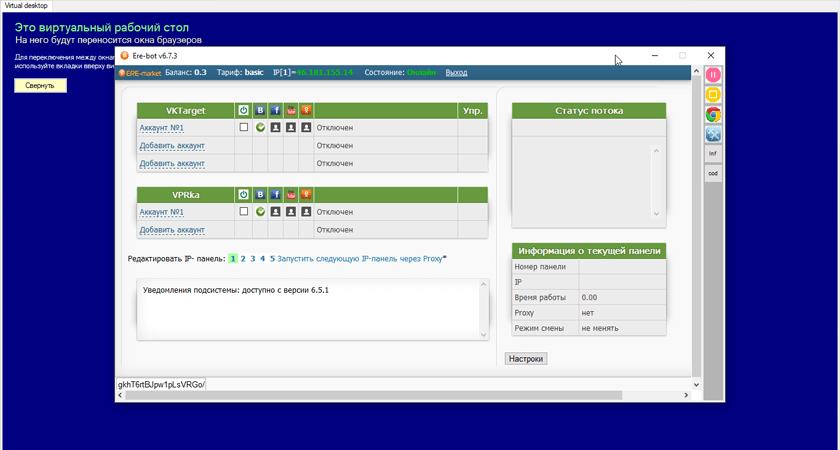Viewport: 840px width, 450px height.
Task: Click the Онлайн status text
Action: click(422, 72)
